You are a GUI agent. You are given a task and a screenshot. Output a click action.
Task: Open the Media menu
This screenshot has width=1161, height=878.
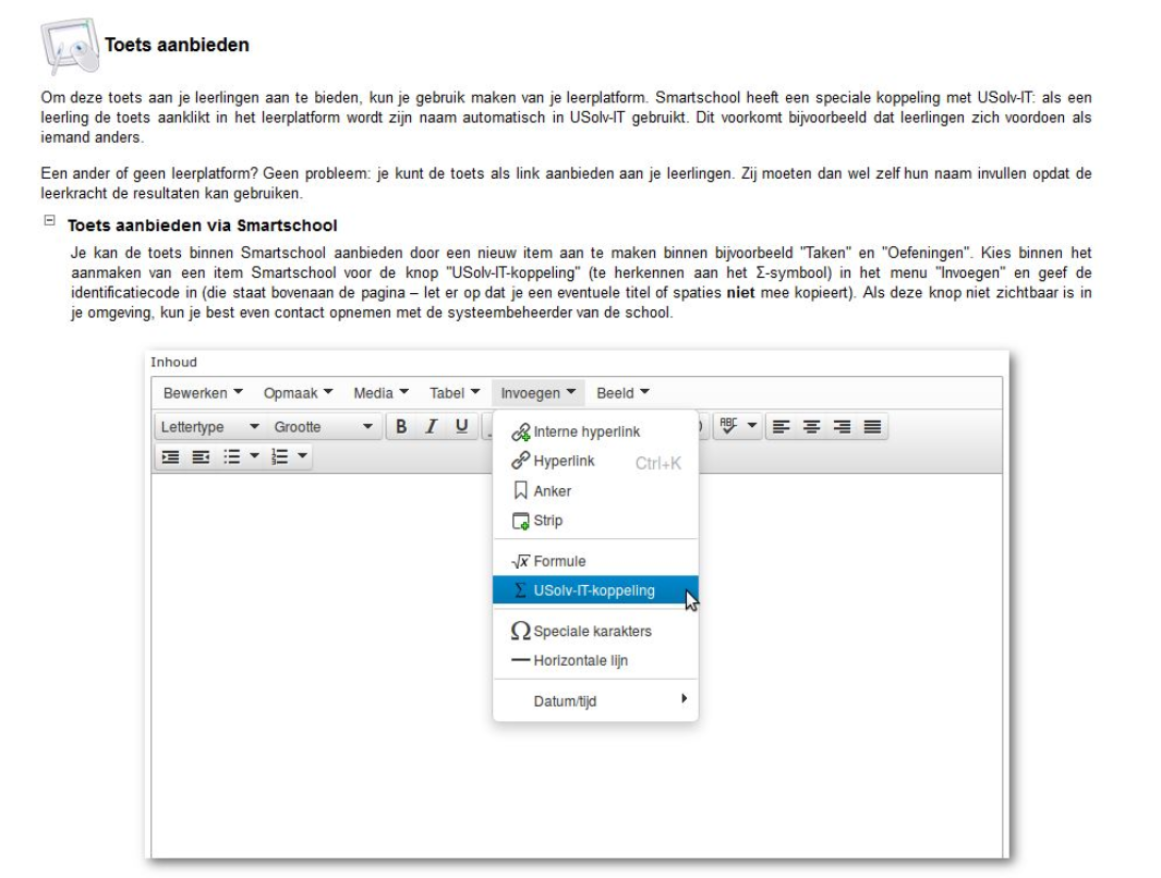381,393
